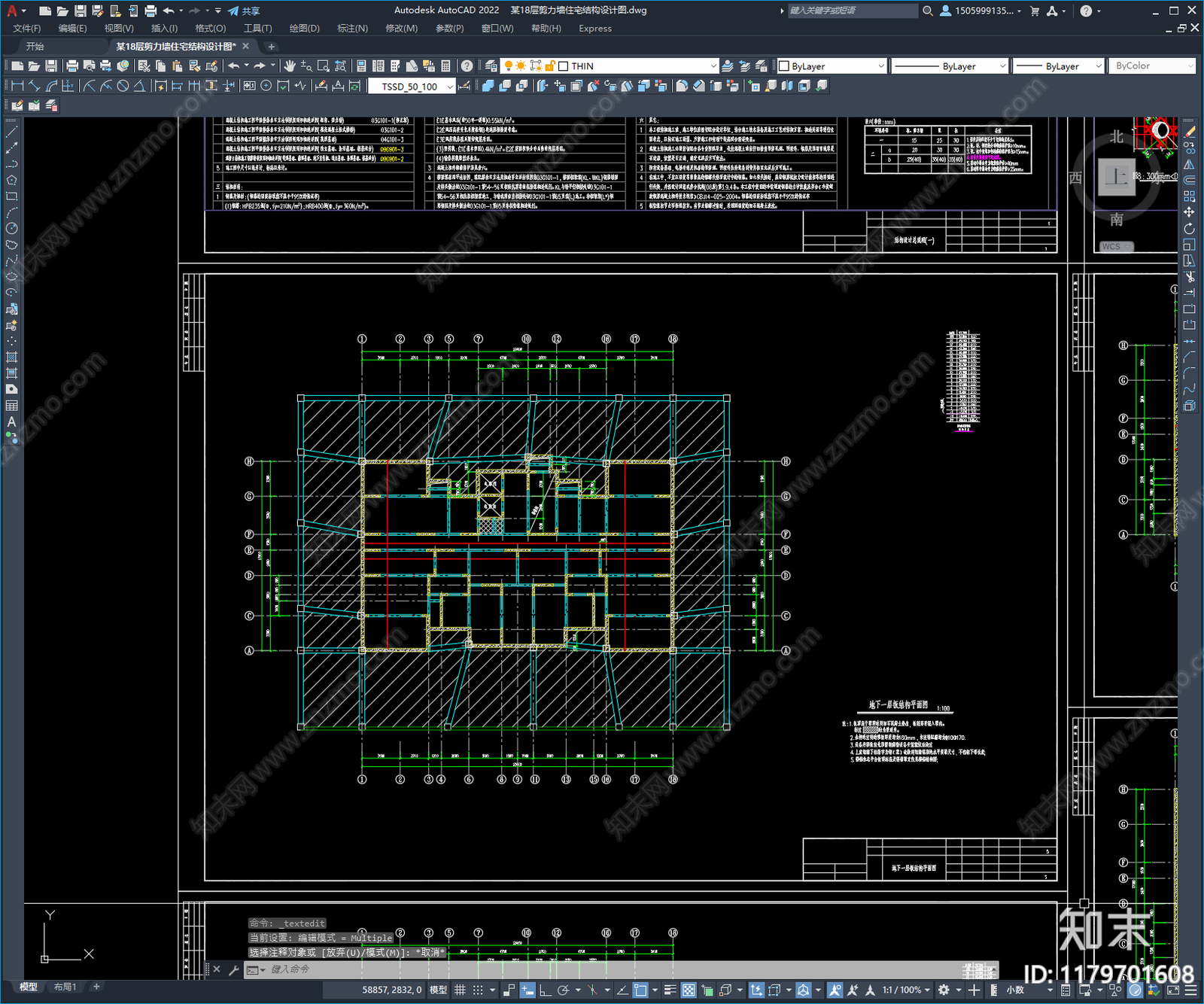Click the Move tool in the modify toolbar

[1189, 212]
